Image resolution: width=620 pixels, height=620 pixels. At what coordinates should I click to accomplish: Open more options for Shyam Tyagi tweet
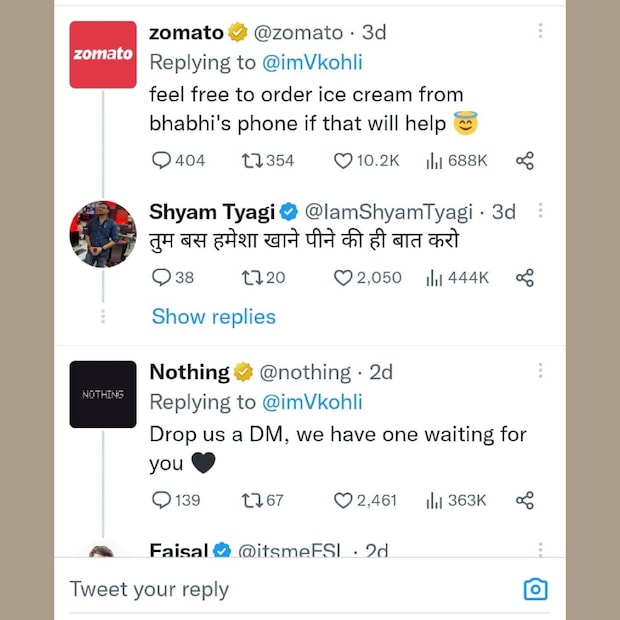coord(540,210)
